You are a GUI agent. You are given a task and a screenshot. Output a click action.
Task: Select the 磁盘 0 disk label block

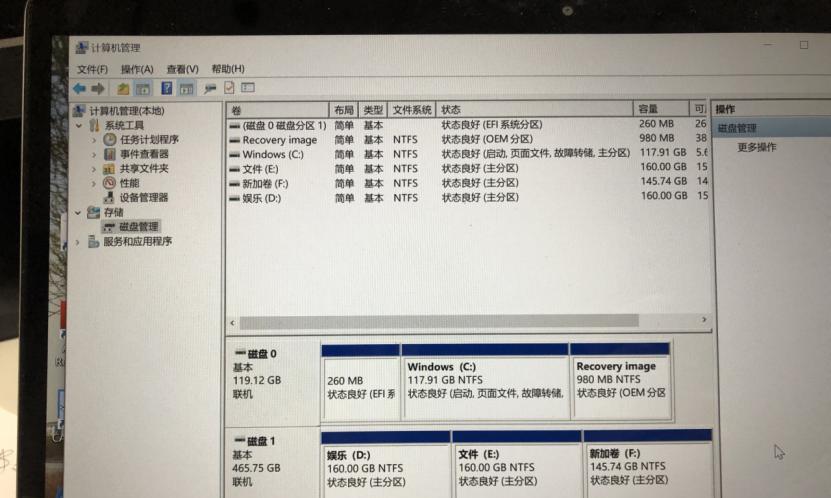(x=273, y=381)
